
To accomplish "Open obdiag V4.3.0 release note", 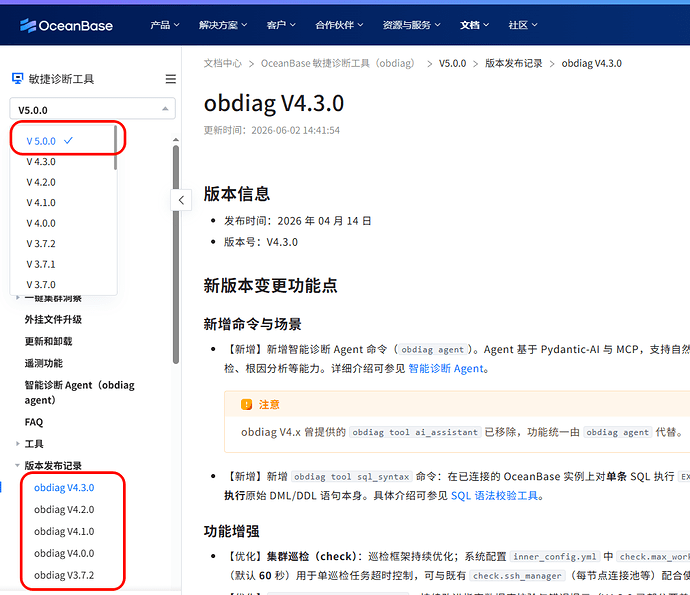I will pos(64,488).
